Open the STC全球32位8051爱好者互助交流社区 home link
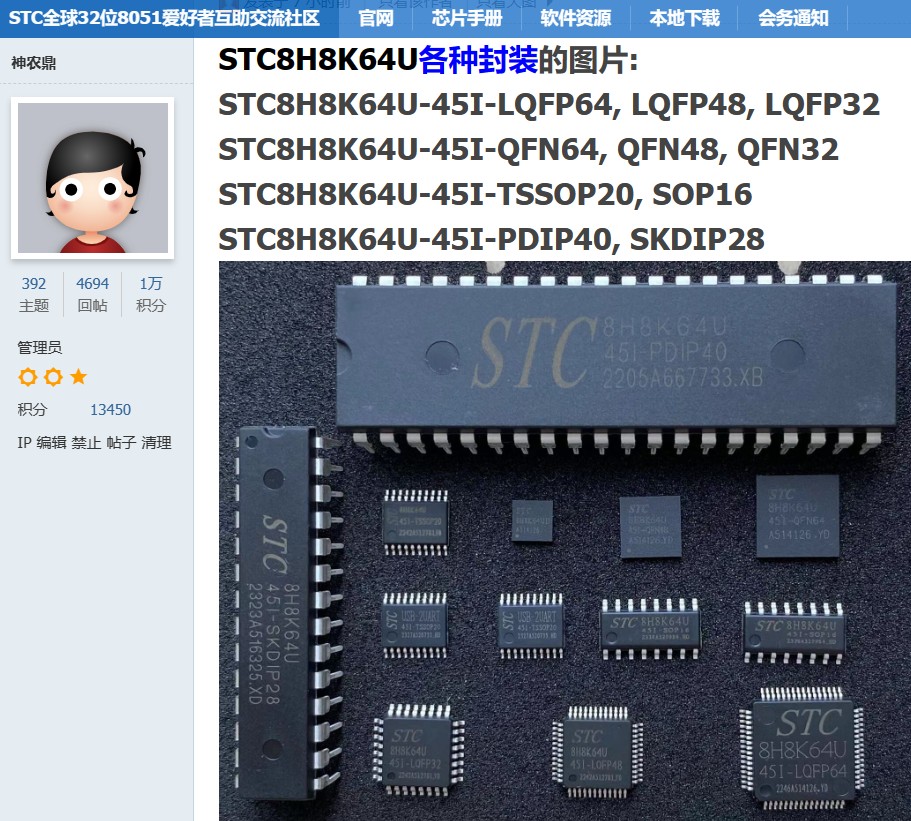The image size is (911, 821). [x=164, y=18]
